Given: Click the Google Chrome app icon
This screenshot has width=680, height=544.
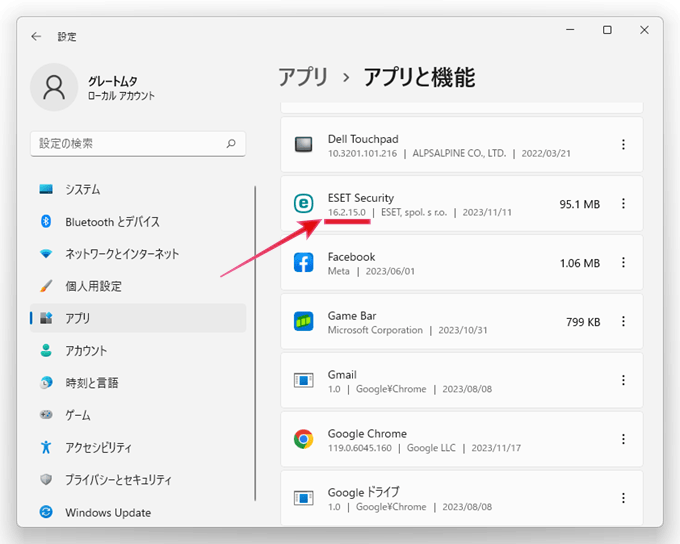Looking at the screenshot, I should pos(304,439).
